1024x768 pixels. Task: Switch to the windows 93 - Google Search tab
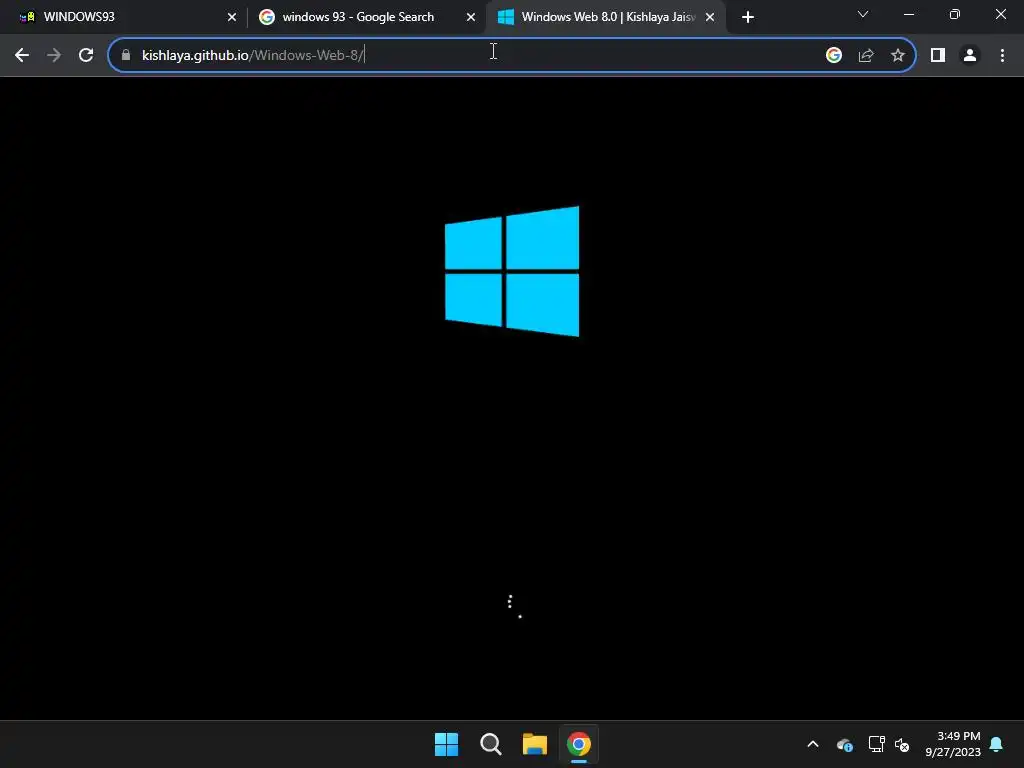[366, 17]
